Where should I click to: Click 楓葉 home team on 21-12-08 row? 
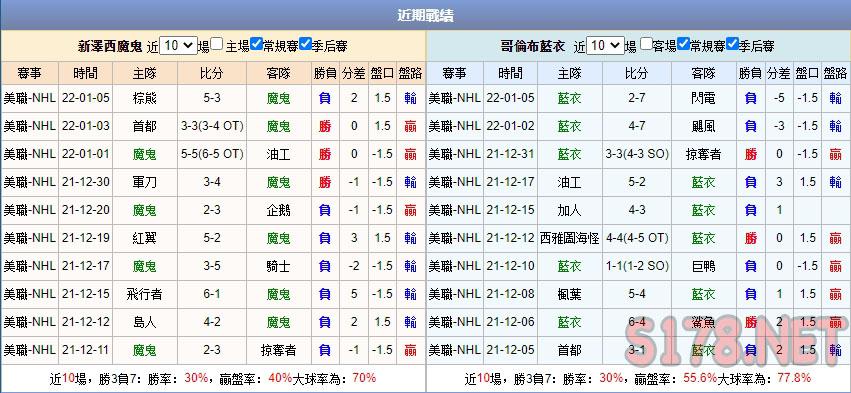(569, 294)
